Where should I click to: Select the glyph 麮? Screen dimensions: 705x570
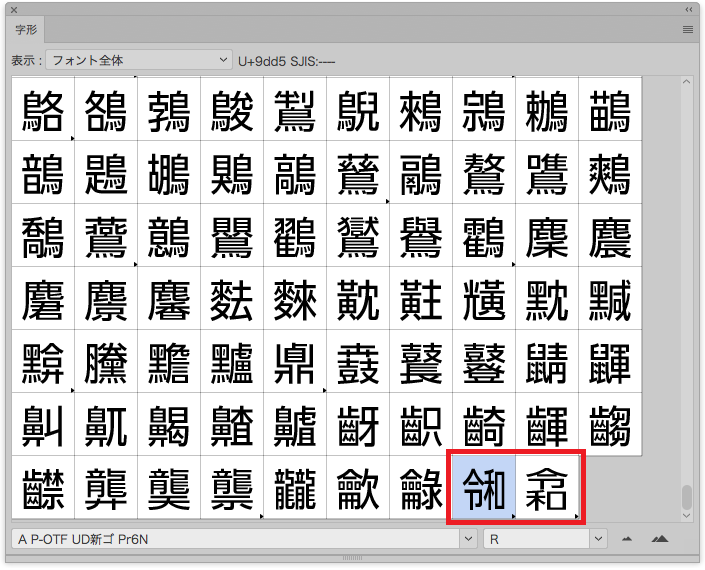(232, 298)
